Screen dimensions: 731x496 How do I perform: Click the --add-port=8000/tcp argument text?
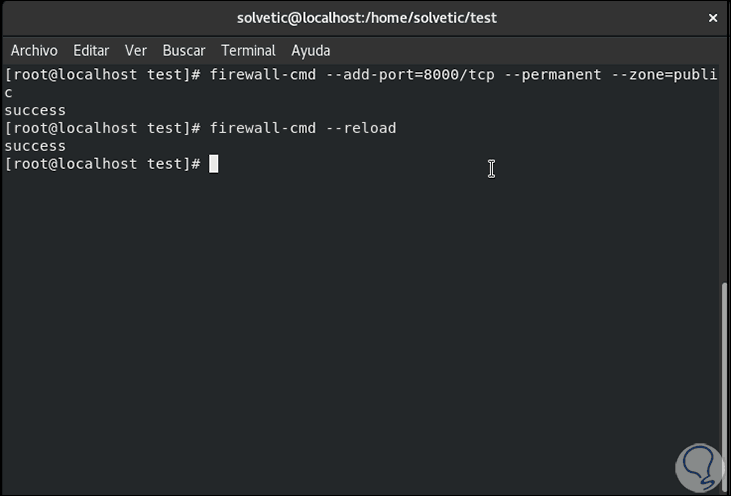pos(407,75)
